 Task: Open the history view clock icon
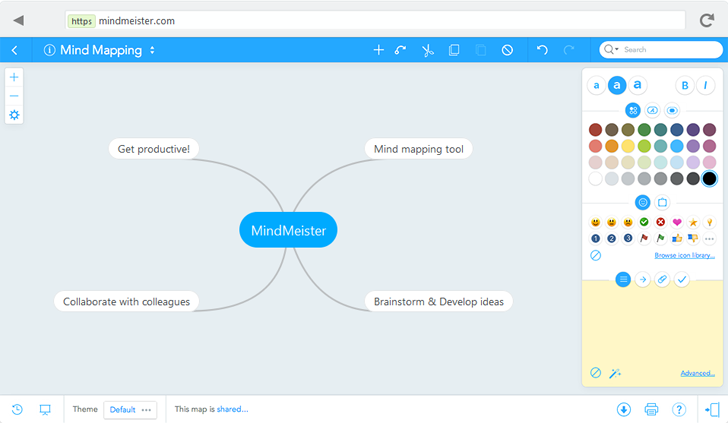click(x=17, y=409)
